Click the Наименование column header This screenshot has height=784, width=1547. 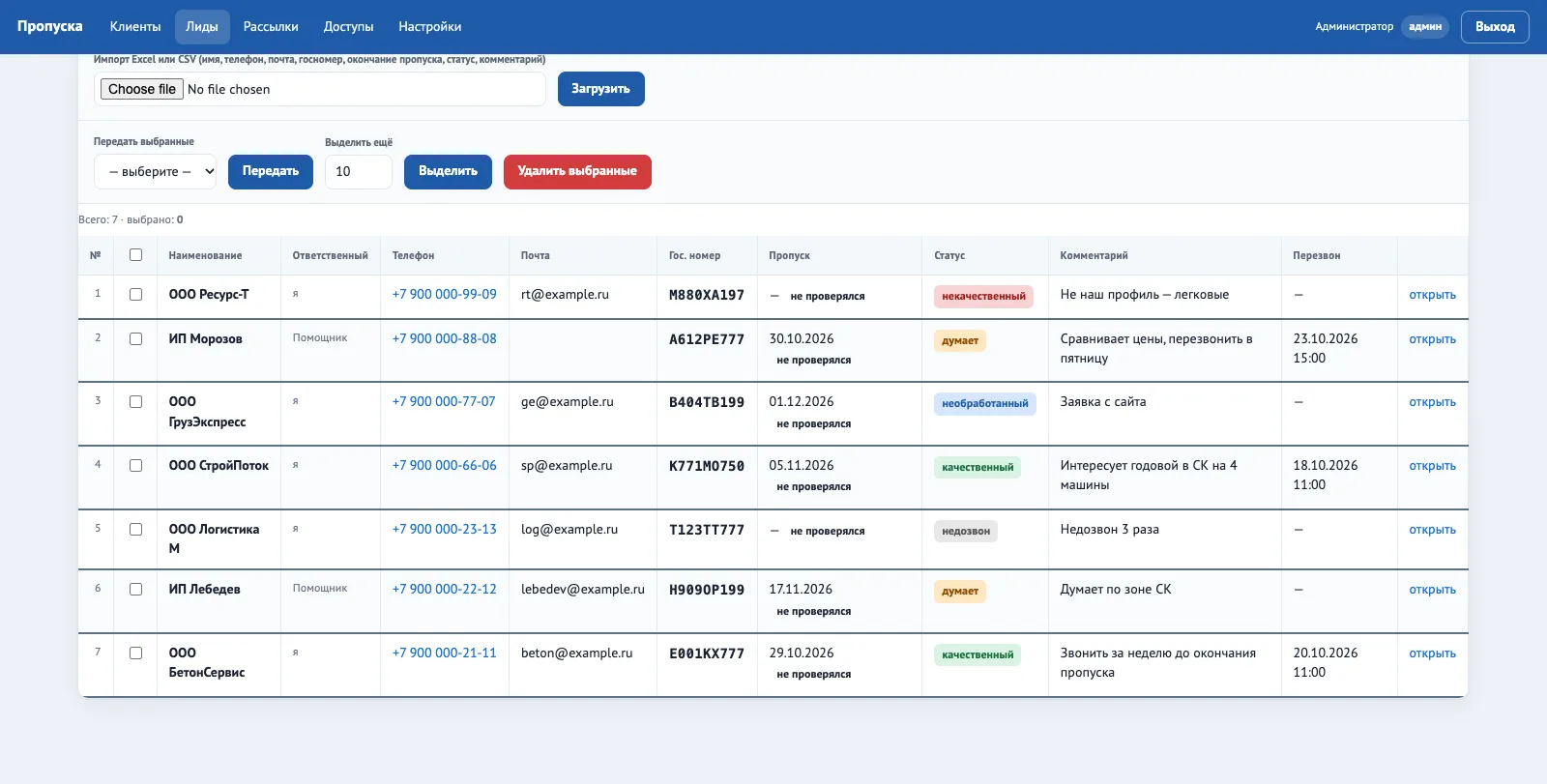click(x=205, y=255)
